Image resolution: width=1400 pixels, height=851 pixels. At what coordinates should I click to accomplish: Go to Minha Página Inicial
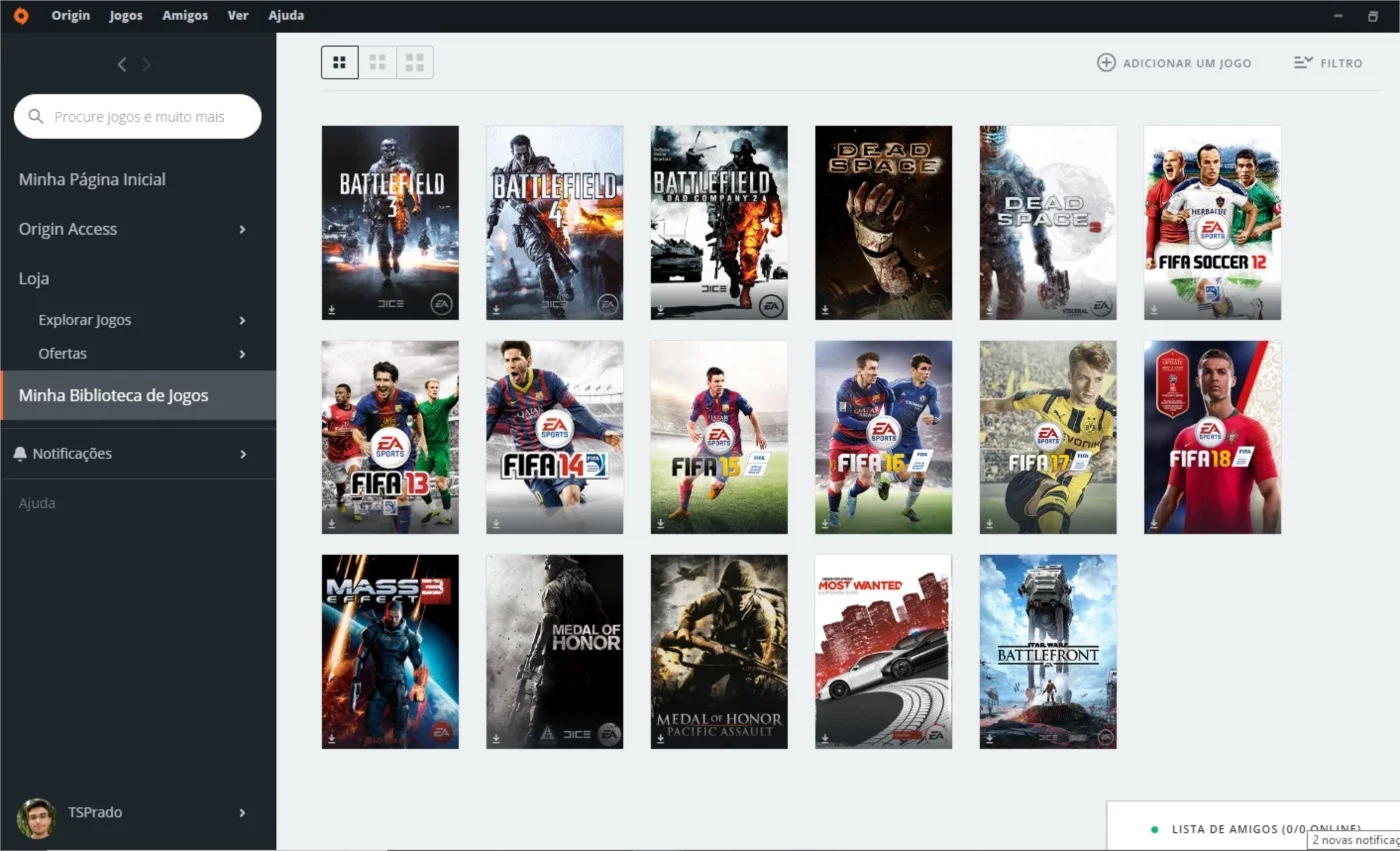tap(92, 180)
